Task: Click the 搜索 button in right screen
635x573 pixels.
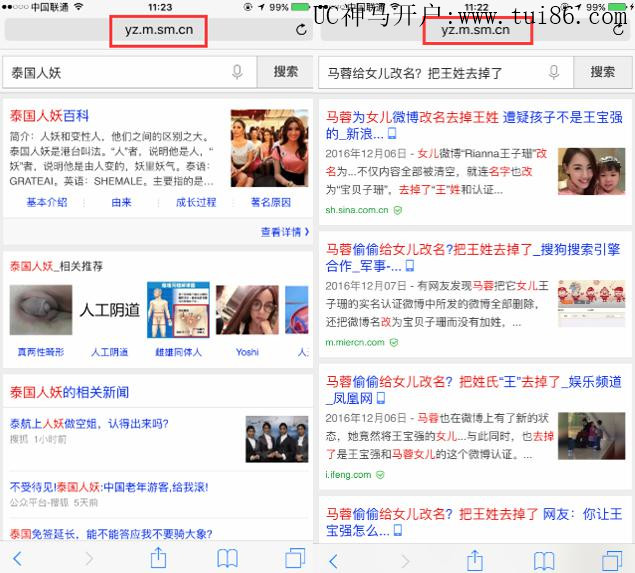Action: coord(603,72)
